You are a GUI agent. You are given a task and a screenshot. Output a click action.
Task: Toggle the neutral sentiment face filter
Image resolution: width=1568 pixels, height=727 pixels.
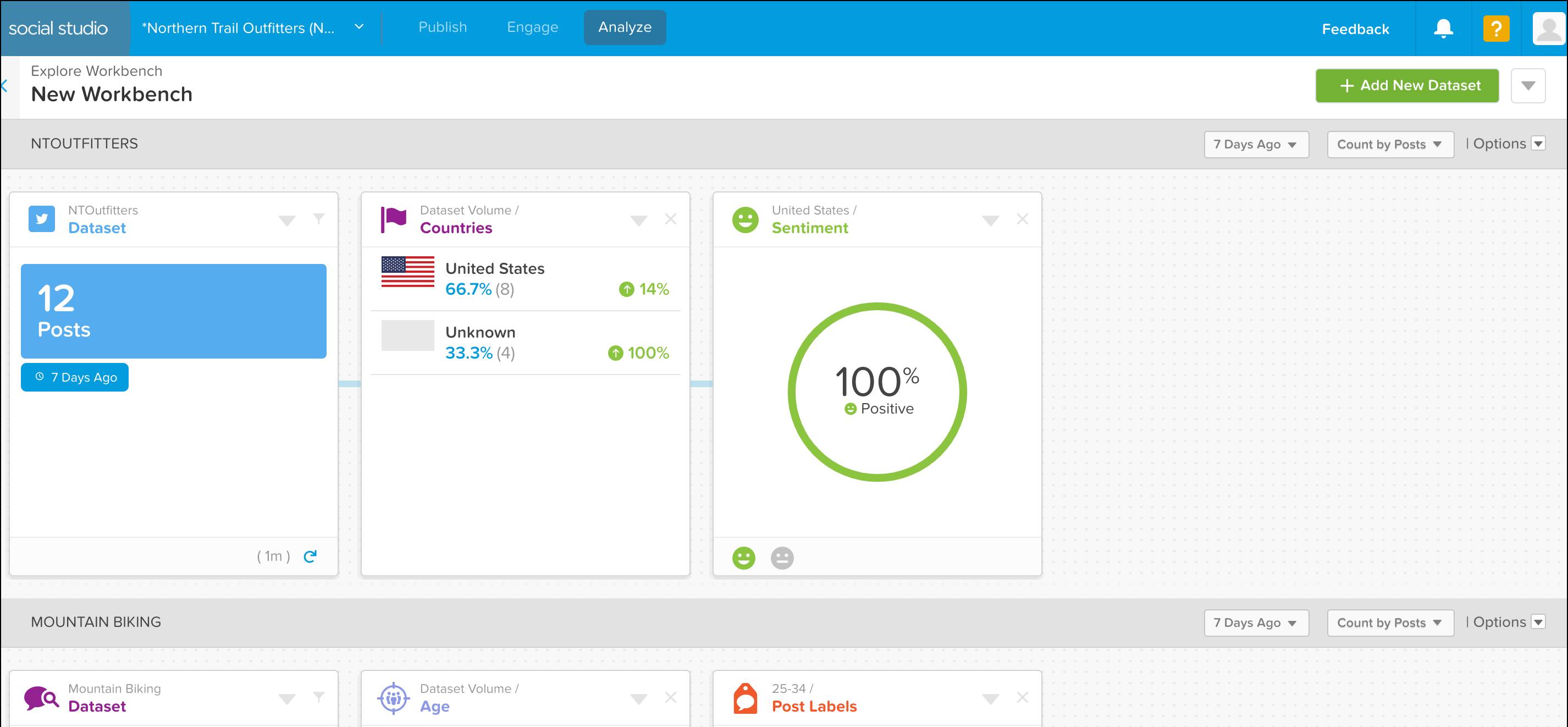click(x=782, y=558)
